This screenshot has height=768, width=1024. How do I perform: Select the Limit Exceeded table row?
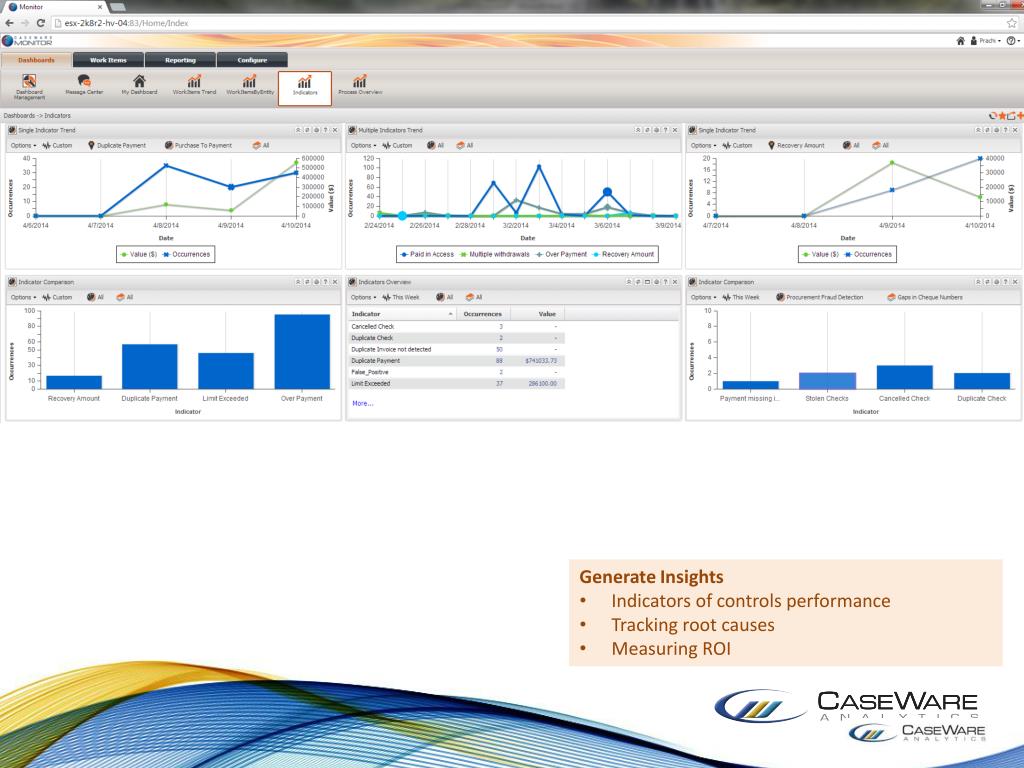(456, 383)
